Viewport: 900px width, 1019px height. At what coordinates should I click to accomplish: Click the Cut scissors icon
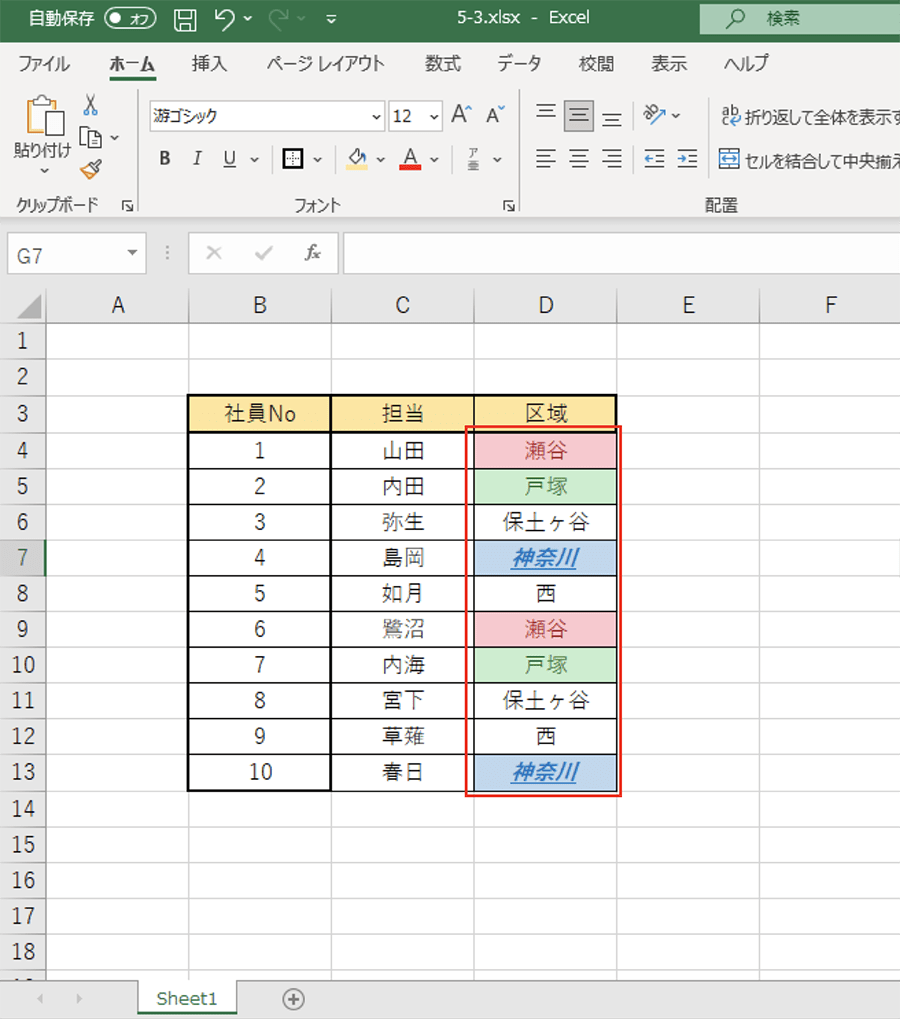pyautogui.click(x=90, y=104)
